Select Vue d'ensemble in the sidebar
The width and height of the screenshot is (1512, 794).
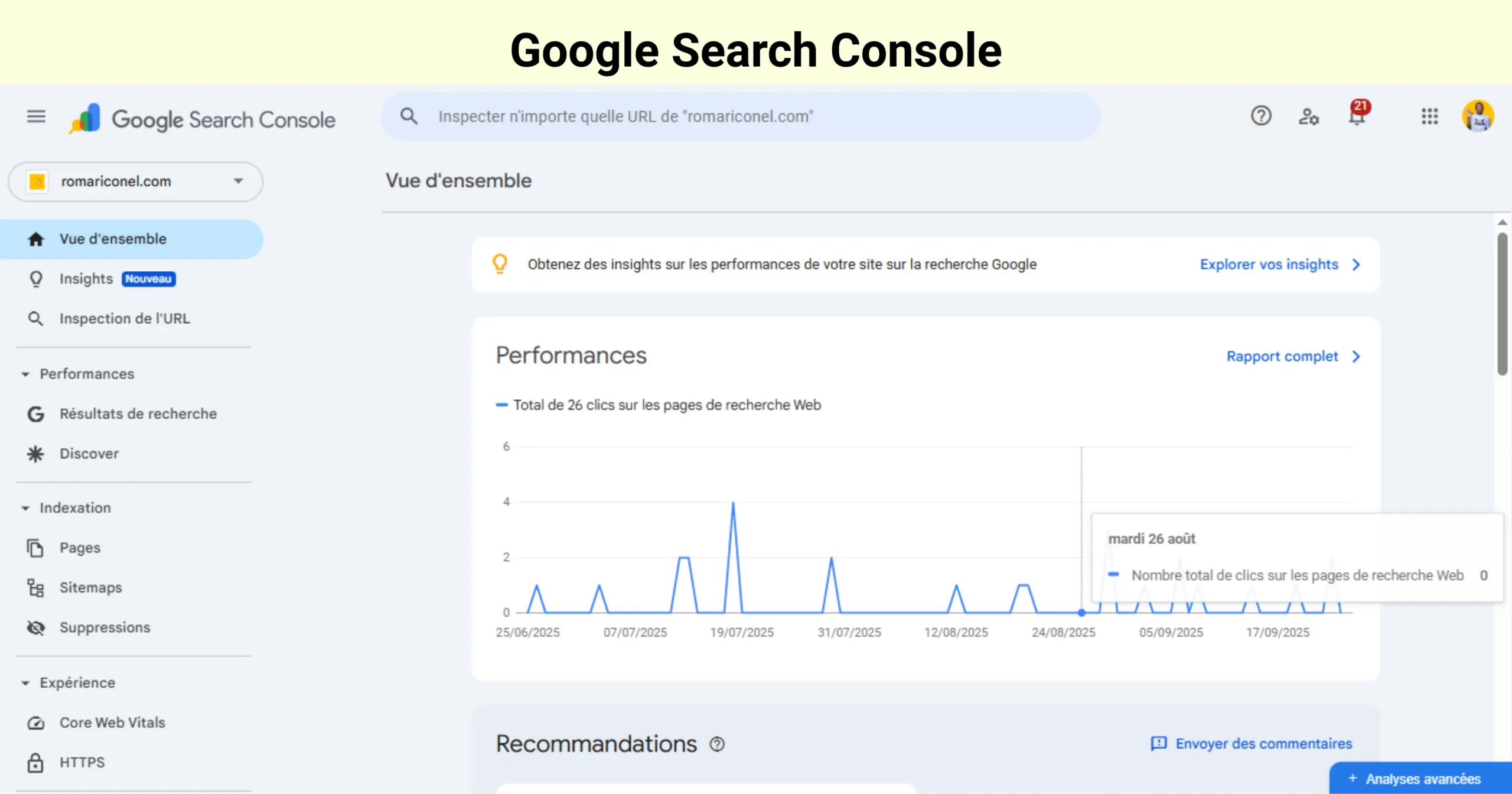pos(112,239)
